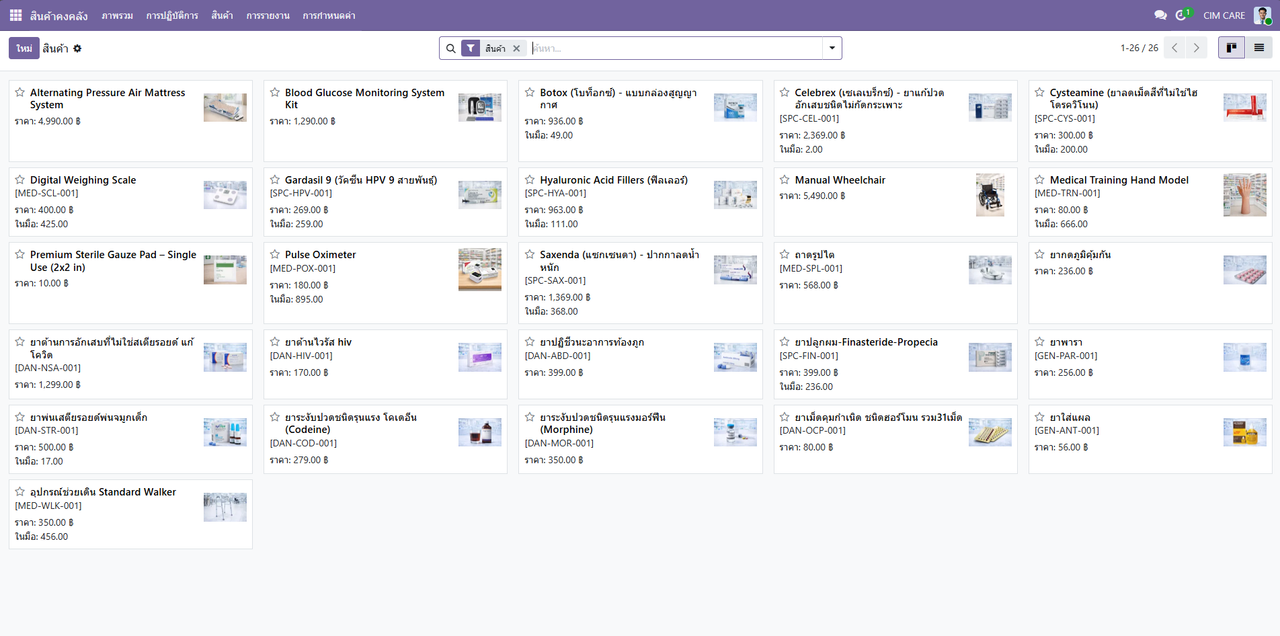Click the Manual Wheelchair thumbnail image
This screenshot has height=636, width=1280.
(990, 195)
